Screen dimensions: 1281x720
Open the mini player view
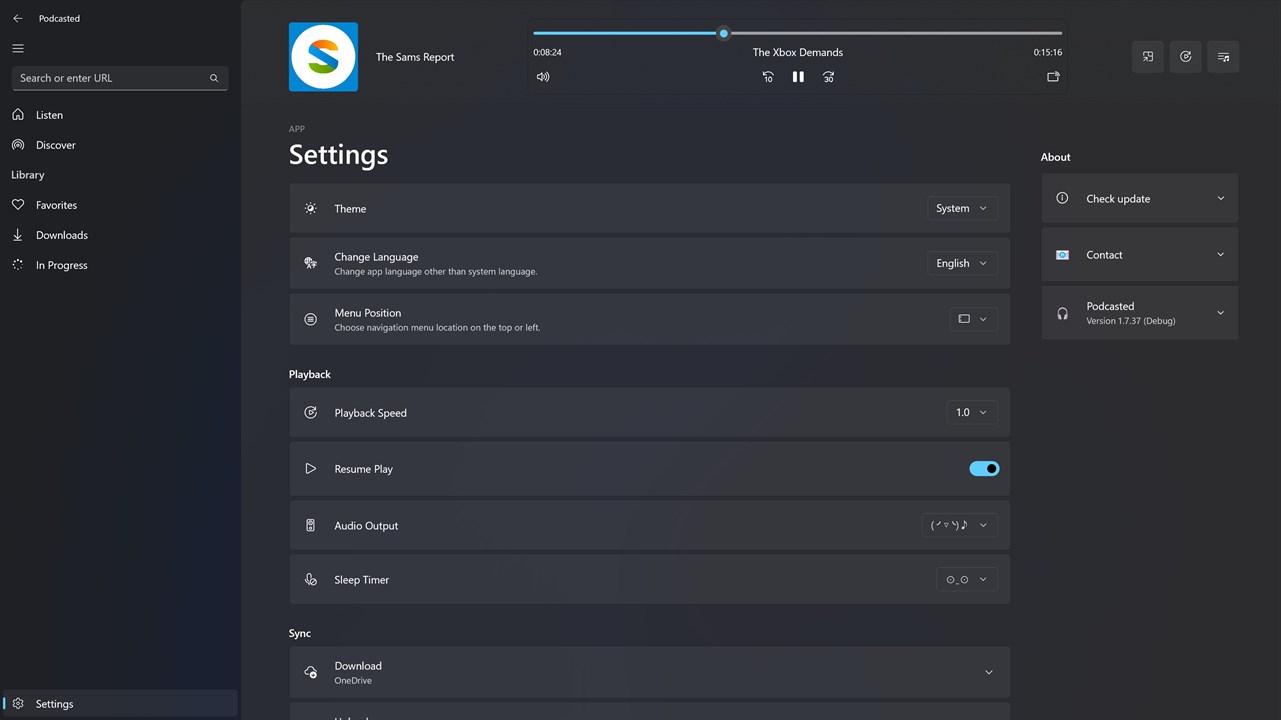(x=1148, y=57)
